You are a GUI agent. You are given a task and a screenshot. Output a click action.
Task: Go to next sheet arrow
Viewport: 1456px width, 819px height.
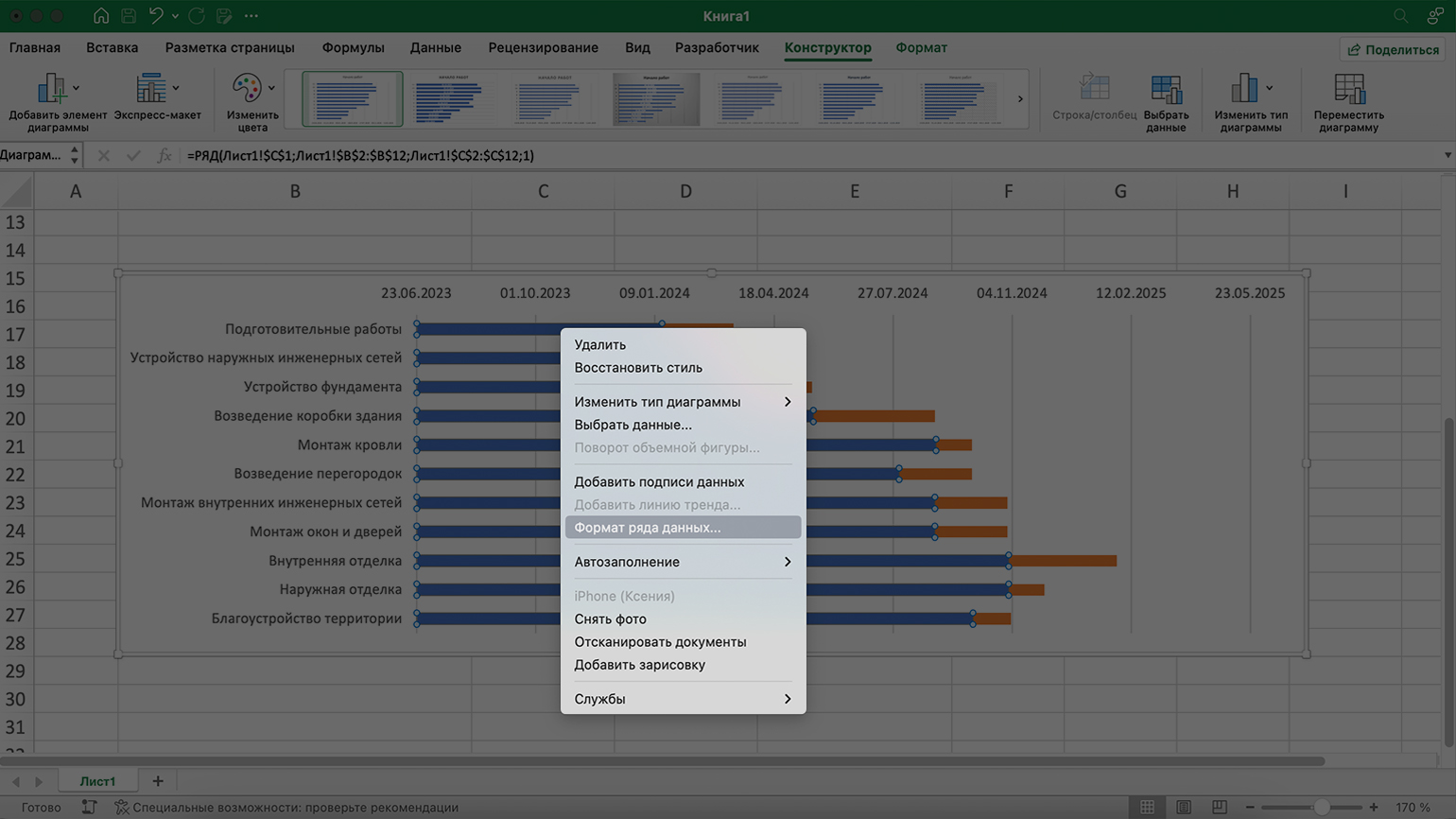pos(39,781)
